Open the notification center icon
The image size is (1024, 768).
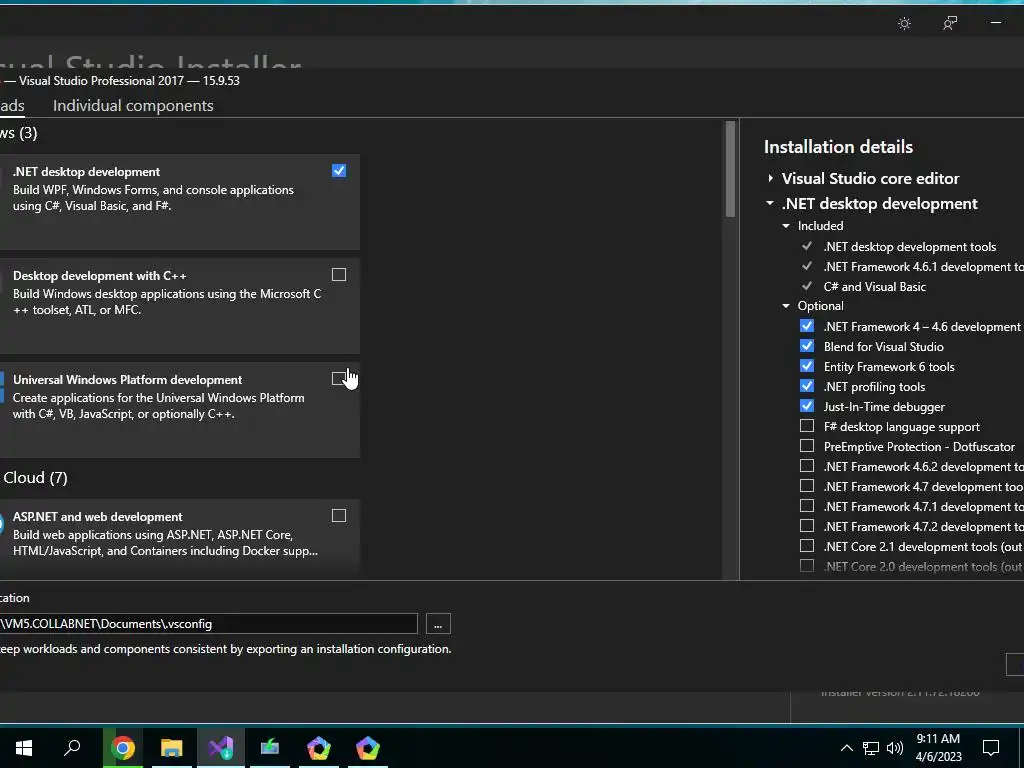pyautogui.click(x=991, y=748)
